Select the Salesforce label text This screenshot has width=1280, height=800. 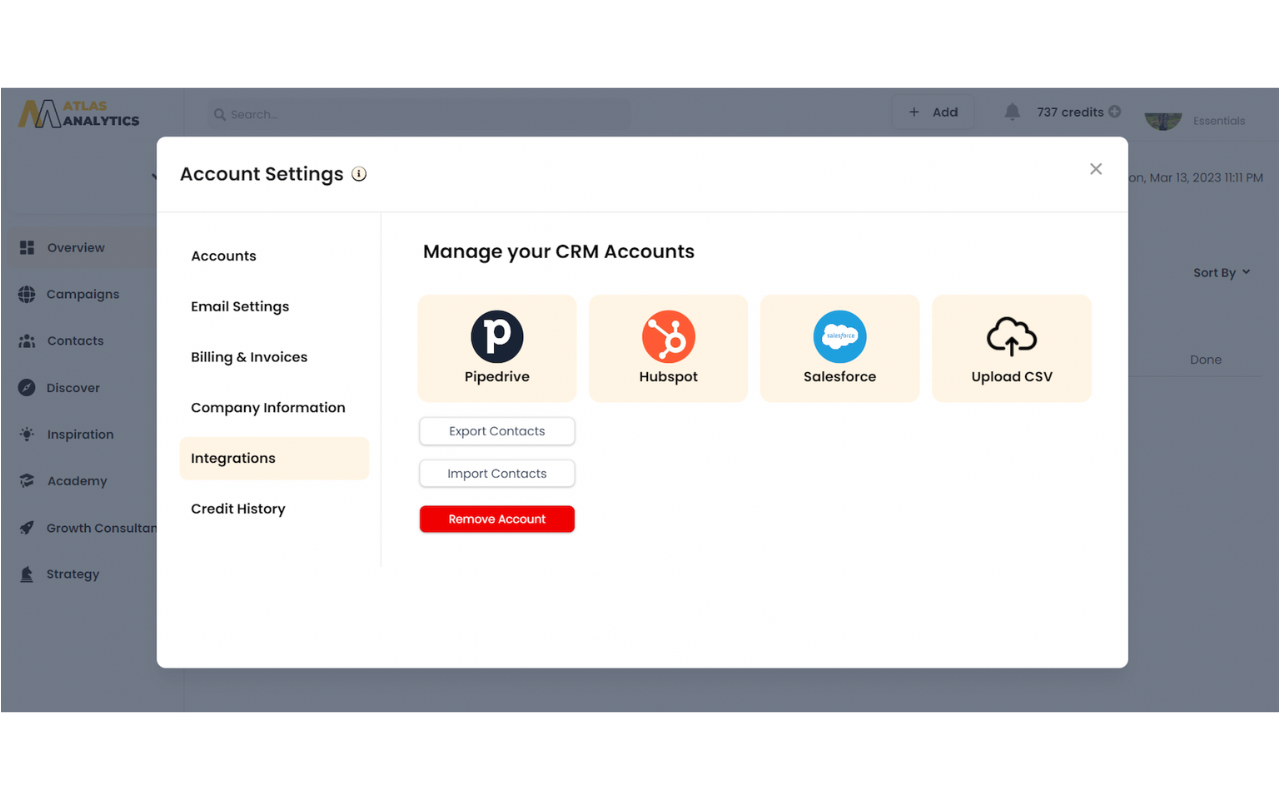click(x=840, y=377)
